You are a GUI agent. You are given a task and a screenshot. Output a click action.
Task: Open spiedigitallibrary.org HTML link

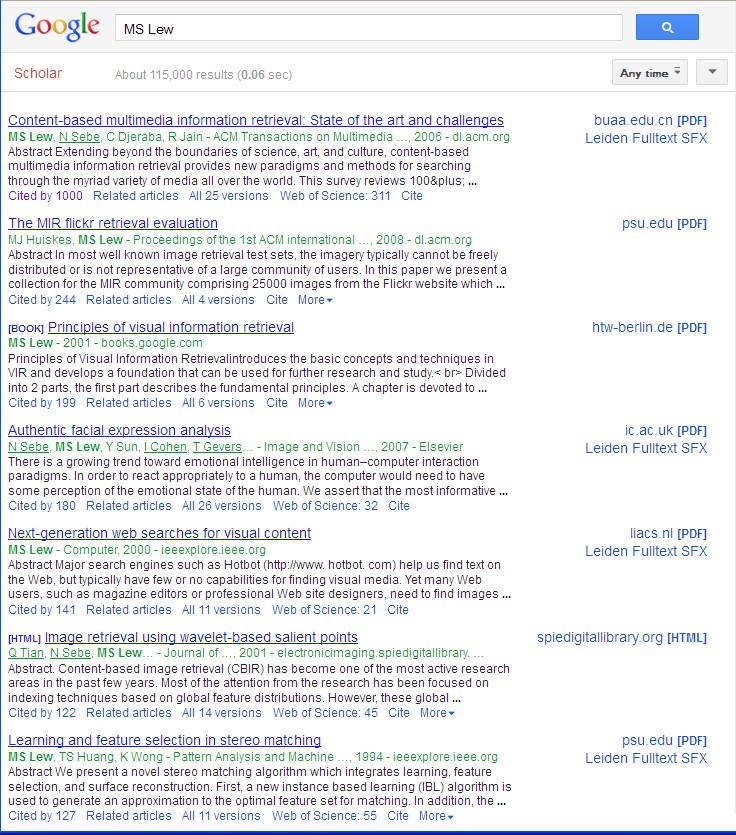point(621,637)
